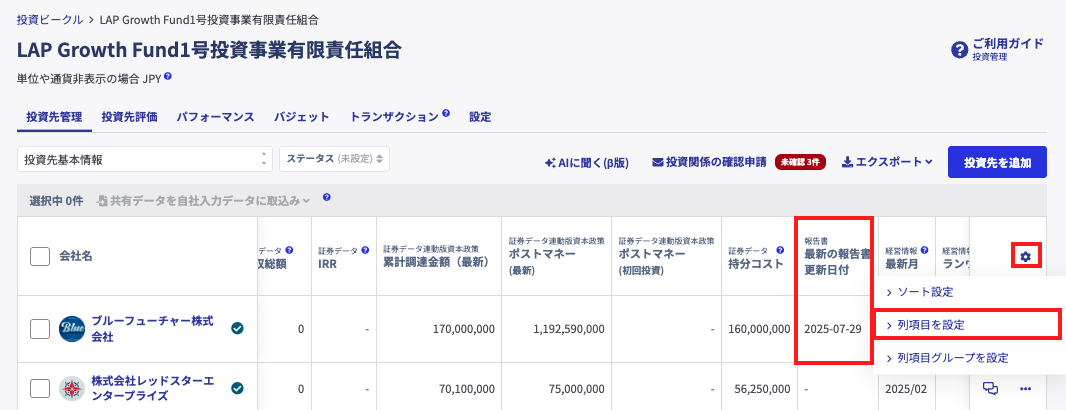Expand the エクスポート dropdown
This screenshot has height=410, width=1066.
887,161
